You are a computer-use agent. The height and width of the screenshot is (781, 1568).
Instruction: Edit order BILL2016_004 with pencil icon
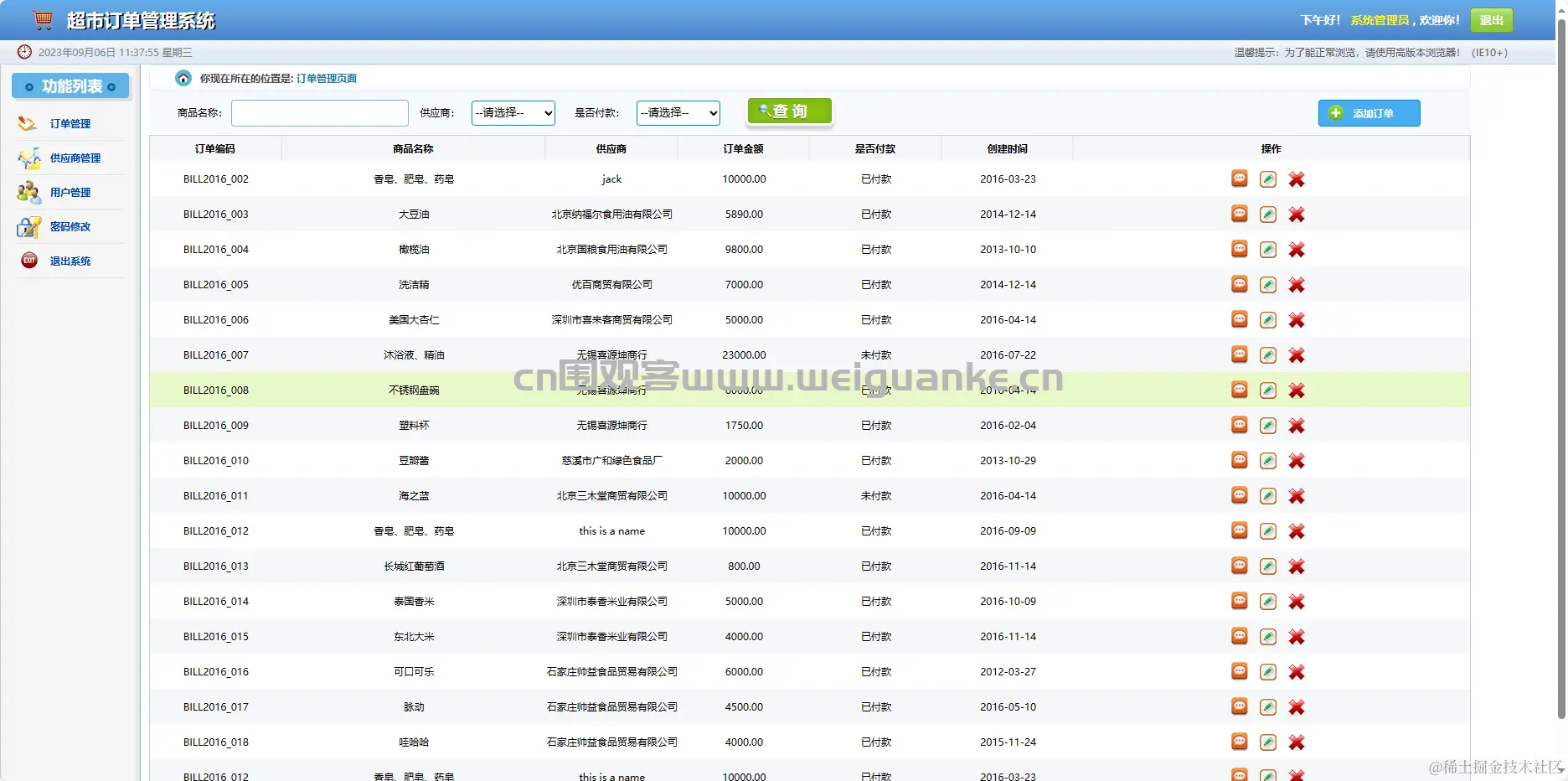pos(1268,250)
